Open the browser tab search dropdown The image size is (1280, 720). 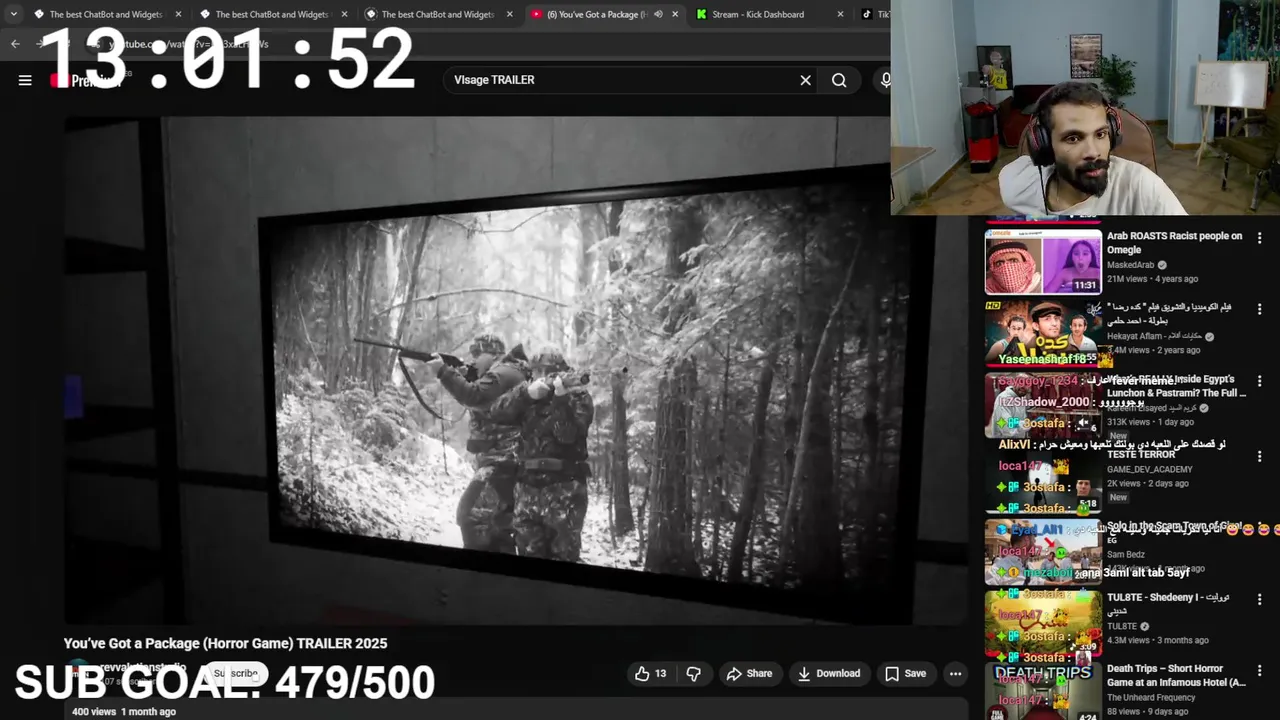(13, 14)
